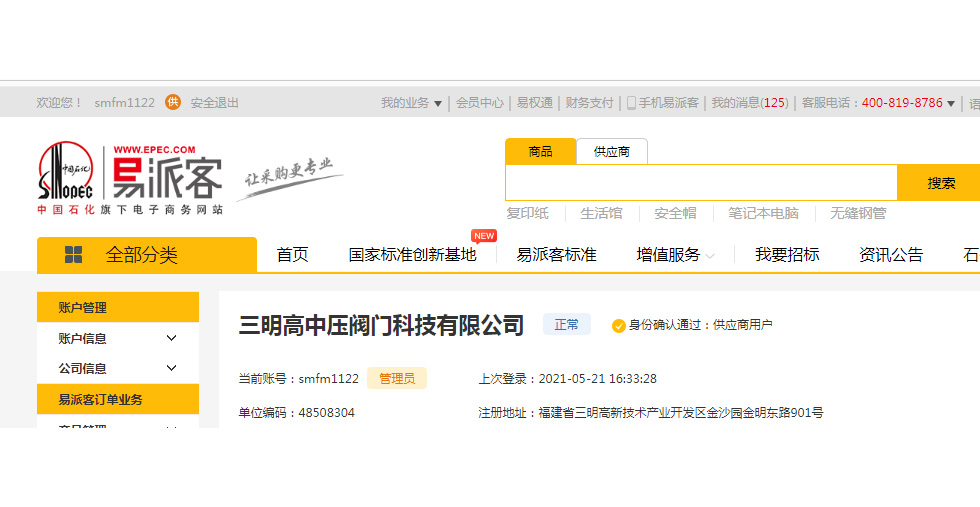Click the 搜索 search button
This screenshot has width=980, height=507.
[x=939, y=183]
